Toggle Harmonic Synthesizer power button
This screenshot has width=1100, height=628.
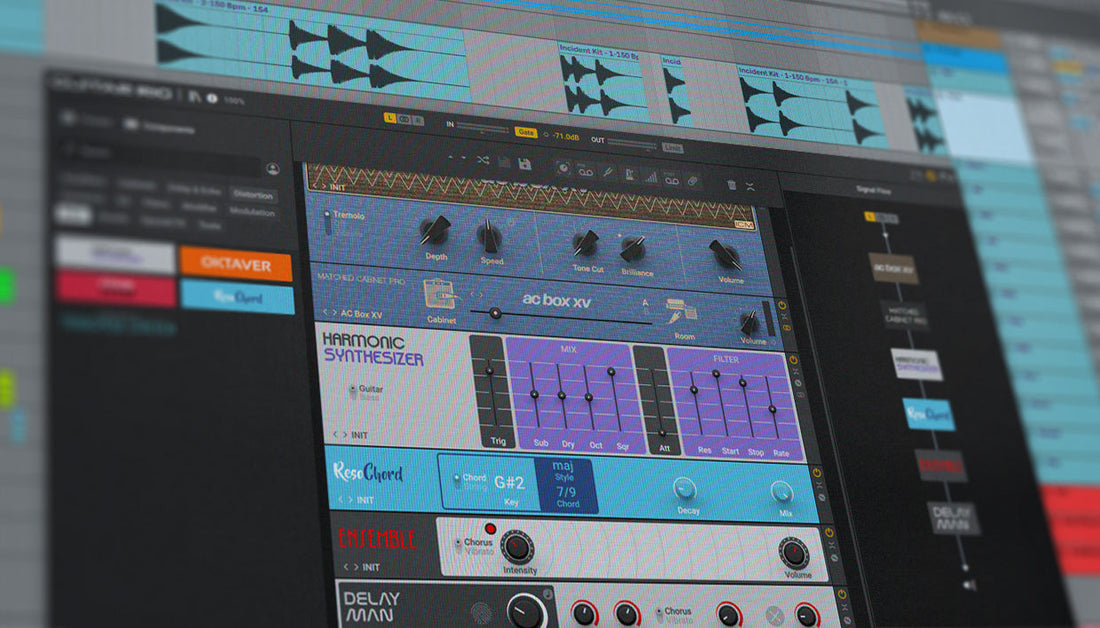[x=793, y=360]
